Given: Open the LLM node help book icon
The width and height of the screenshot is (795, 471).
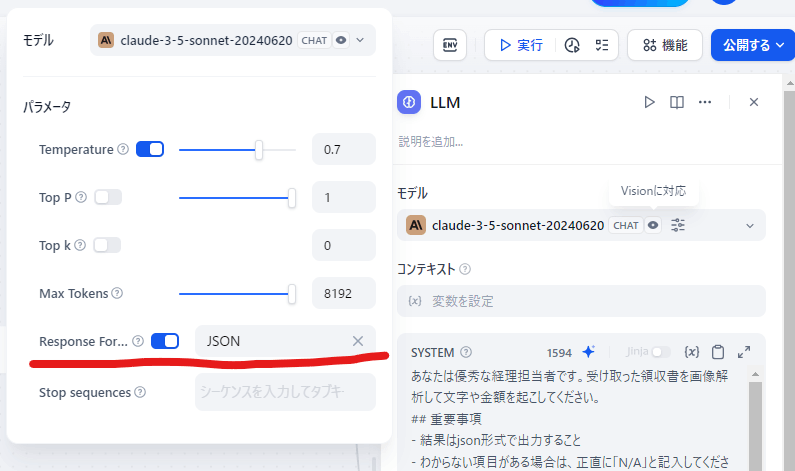Looking at the screenshot, I should coord(677,102).
